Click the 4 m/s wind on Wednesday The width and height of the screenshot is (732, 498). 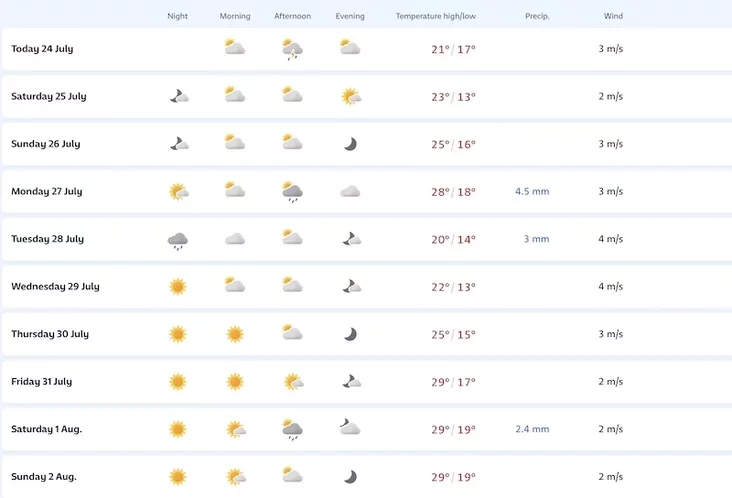[611, 286]
